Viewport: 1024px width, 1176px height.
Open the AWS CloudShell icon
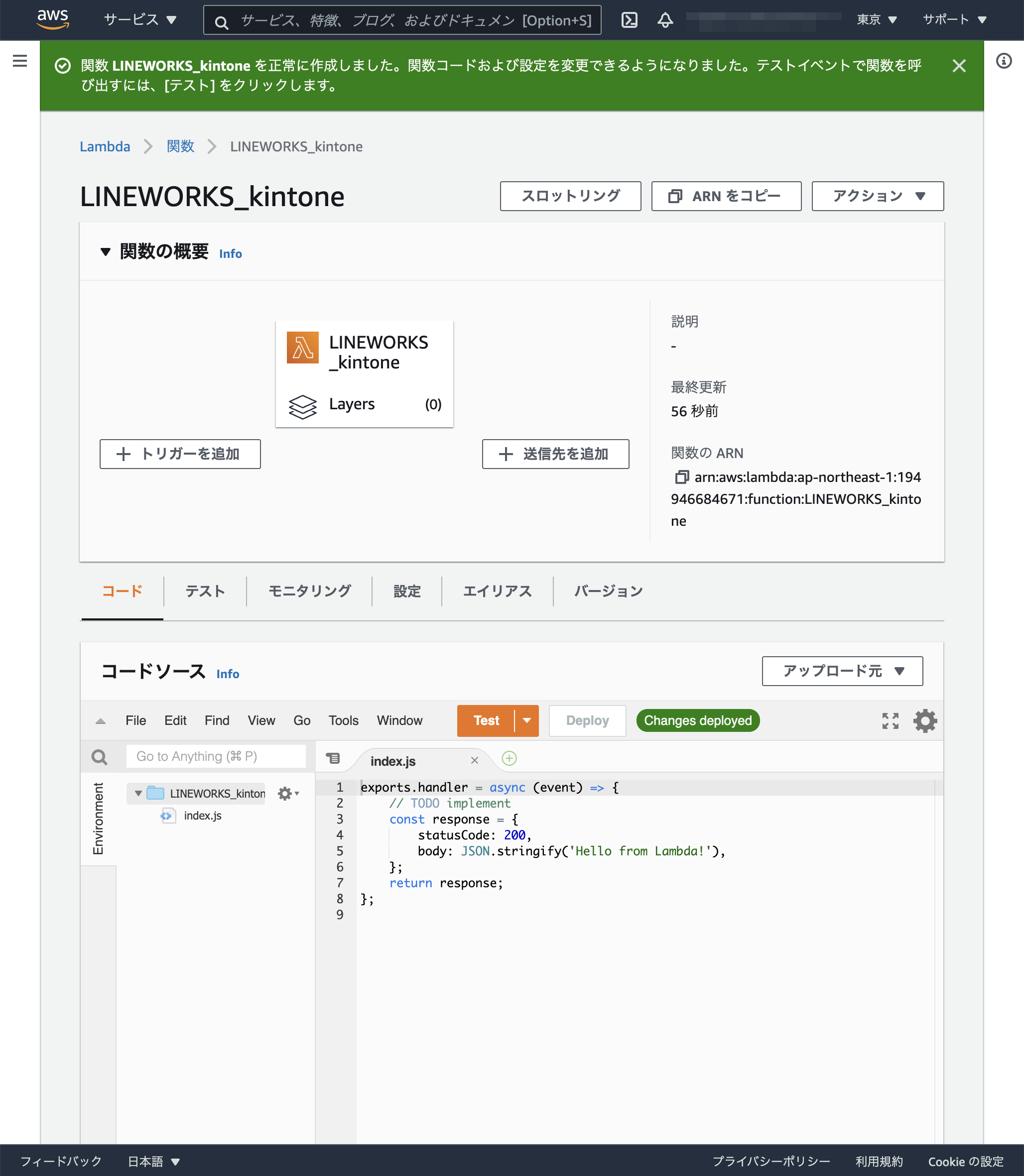629,20
